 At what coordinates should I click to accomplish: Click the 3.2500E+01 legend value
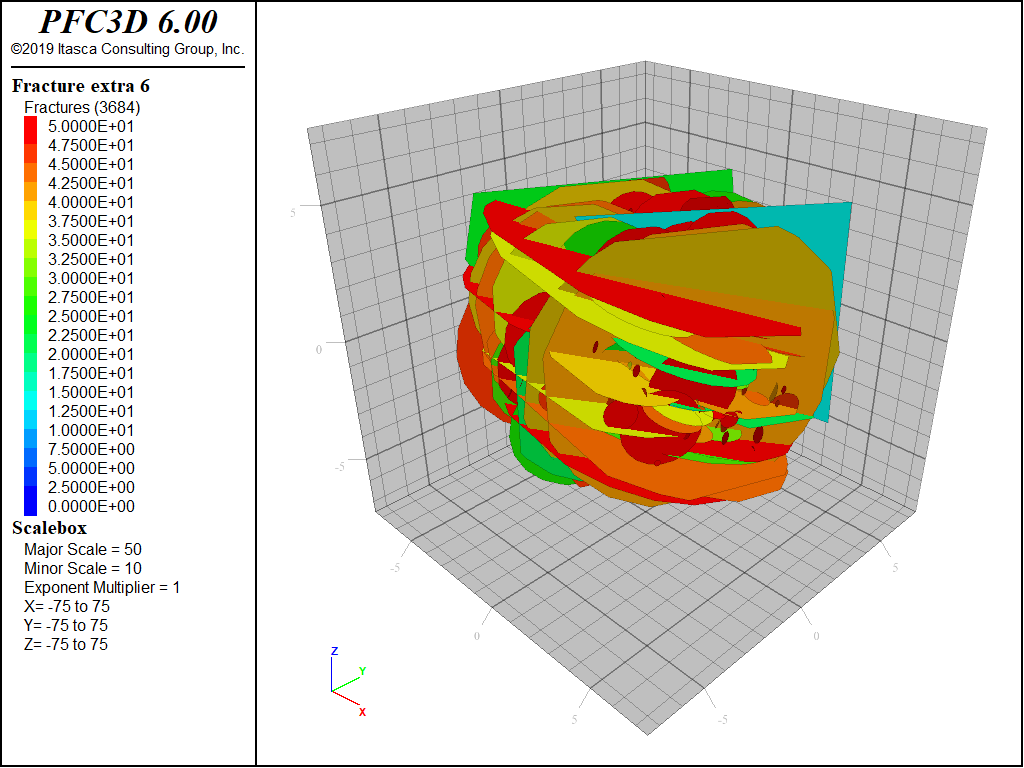coord(91,259)
